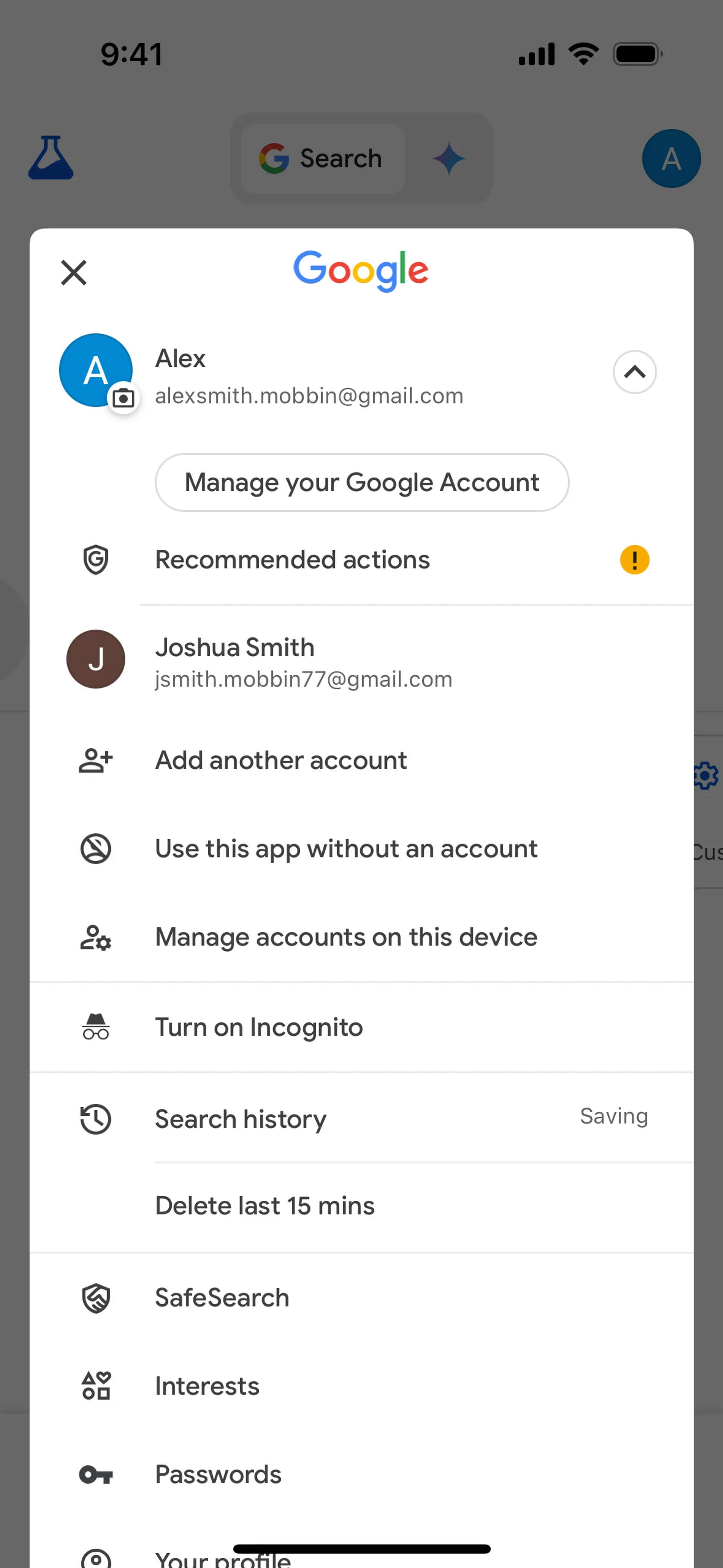Tap the Passwords key icon
Image resolution: width=723 pixels, height=1568 pixels.
[96, 1474]
